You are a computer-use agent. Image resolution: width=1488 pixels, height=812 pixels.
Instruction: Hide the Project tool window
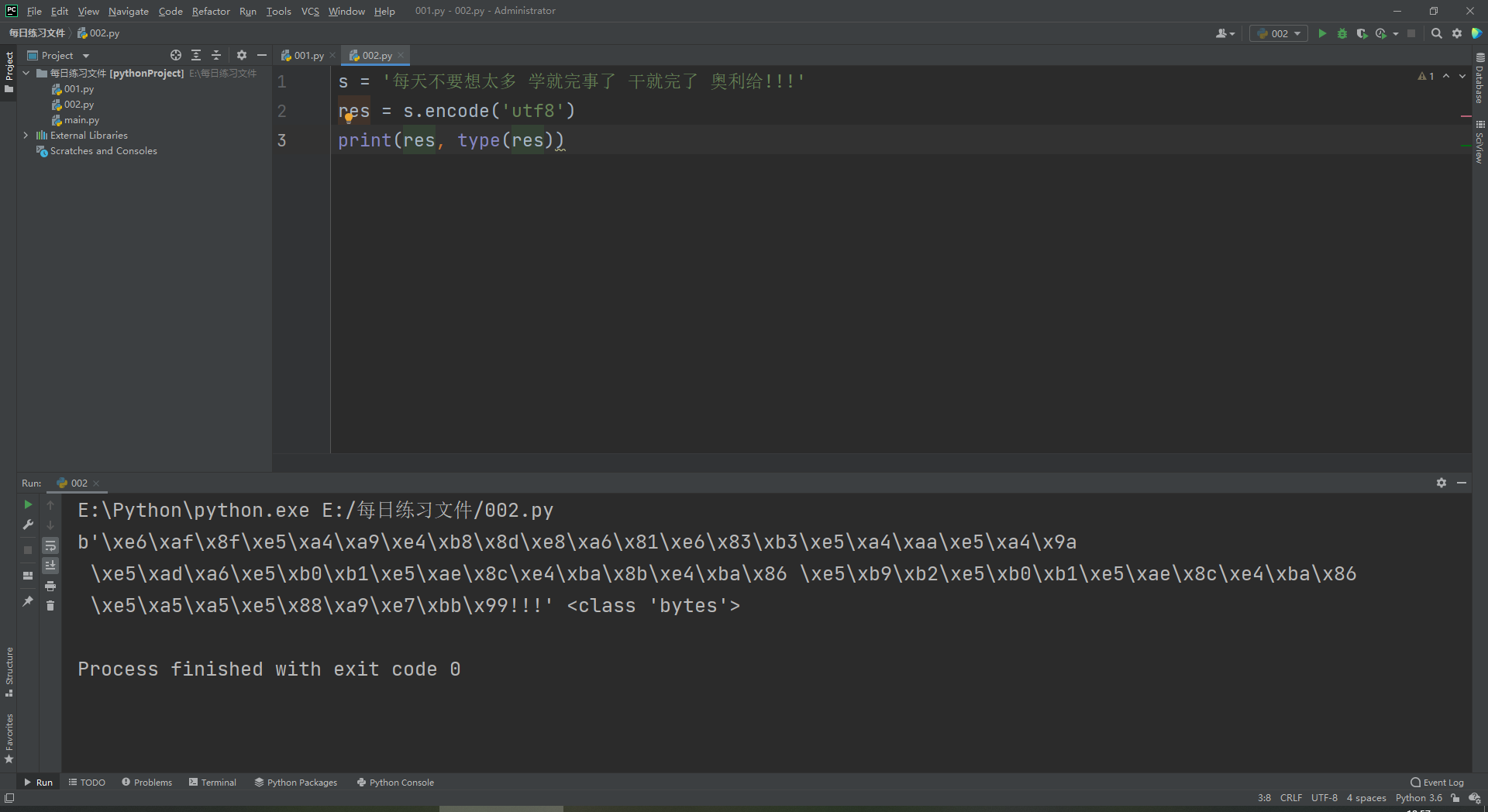pyautogui.click(x=262, y=55)
